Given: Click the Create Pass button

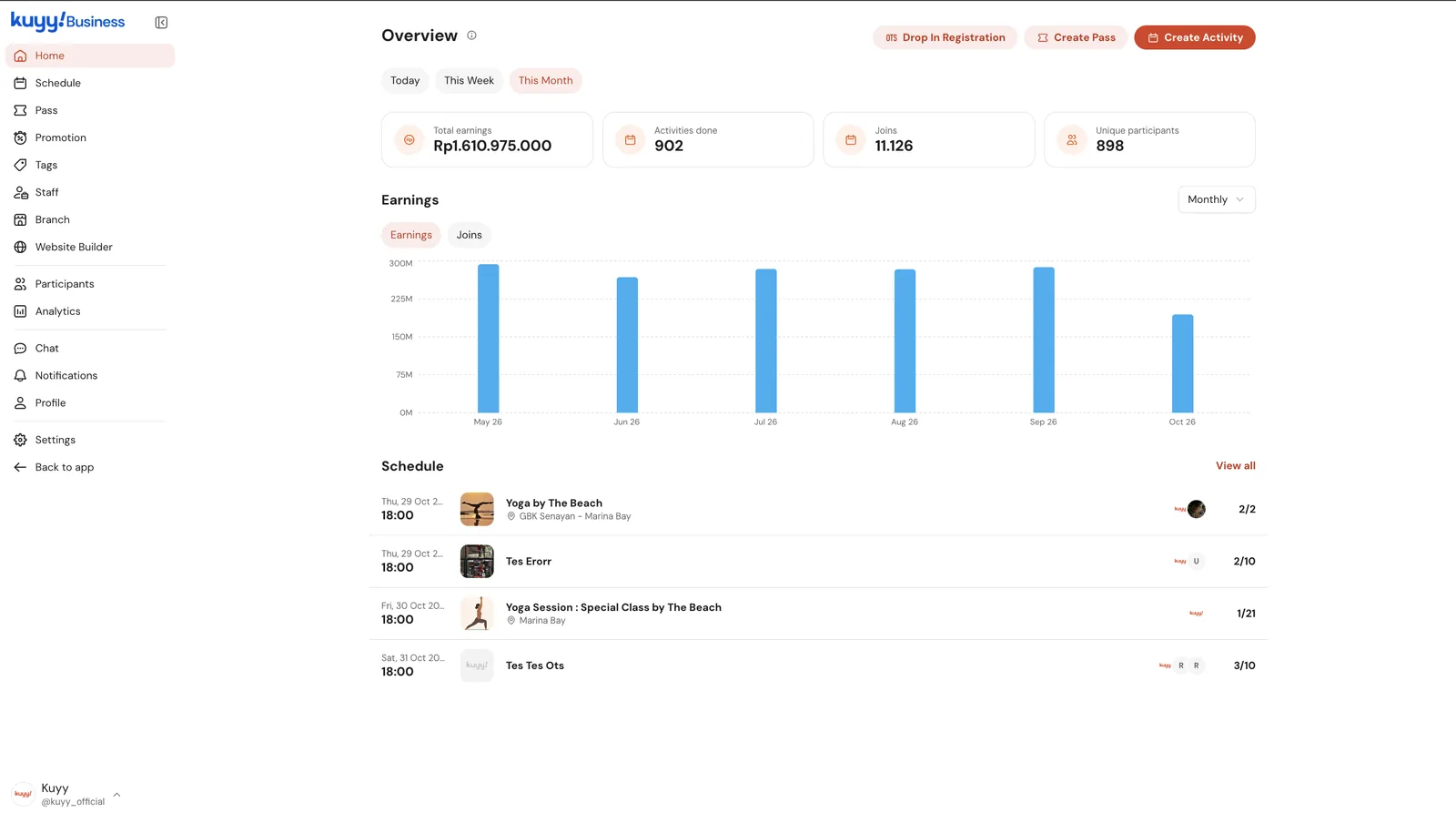Looking at the screenshot, I should (1076, 37).
